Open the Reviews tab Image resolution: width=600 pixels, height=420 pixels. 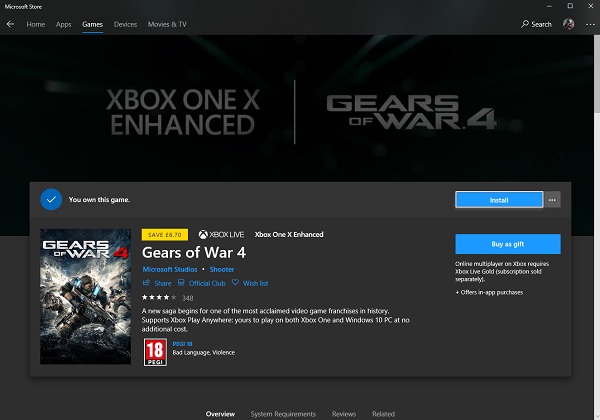(344, 414)
